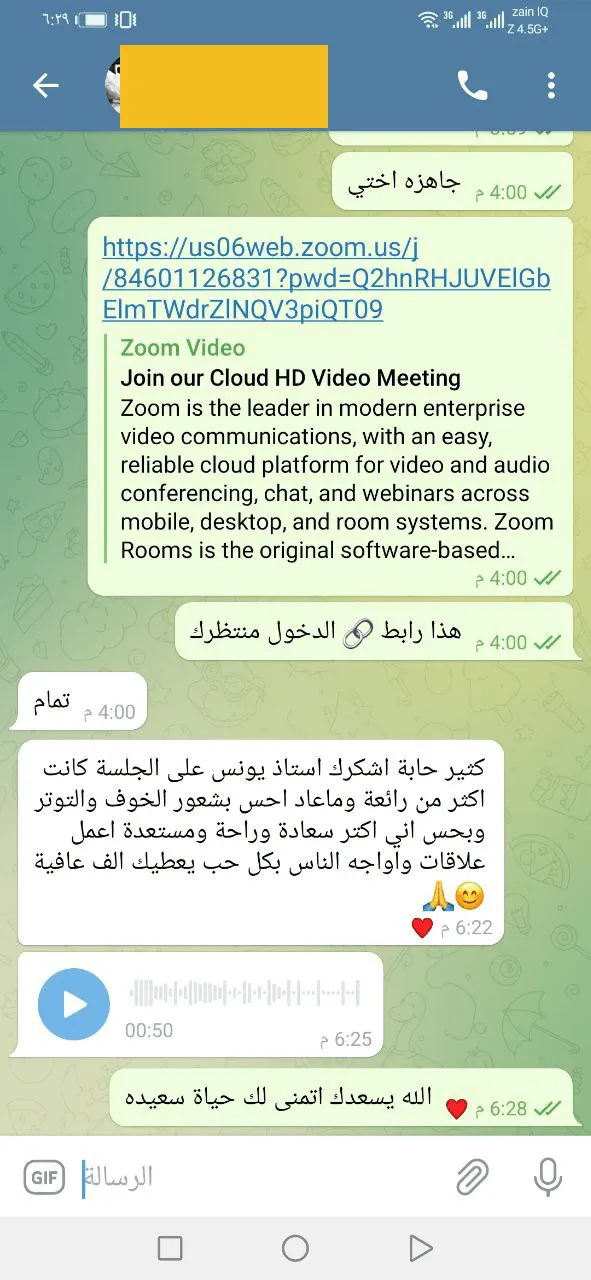Tap the heart reaction on 6:28 message
The width and height of the screenshot is (591, 1280).
click(455, 1109)
